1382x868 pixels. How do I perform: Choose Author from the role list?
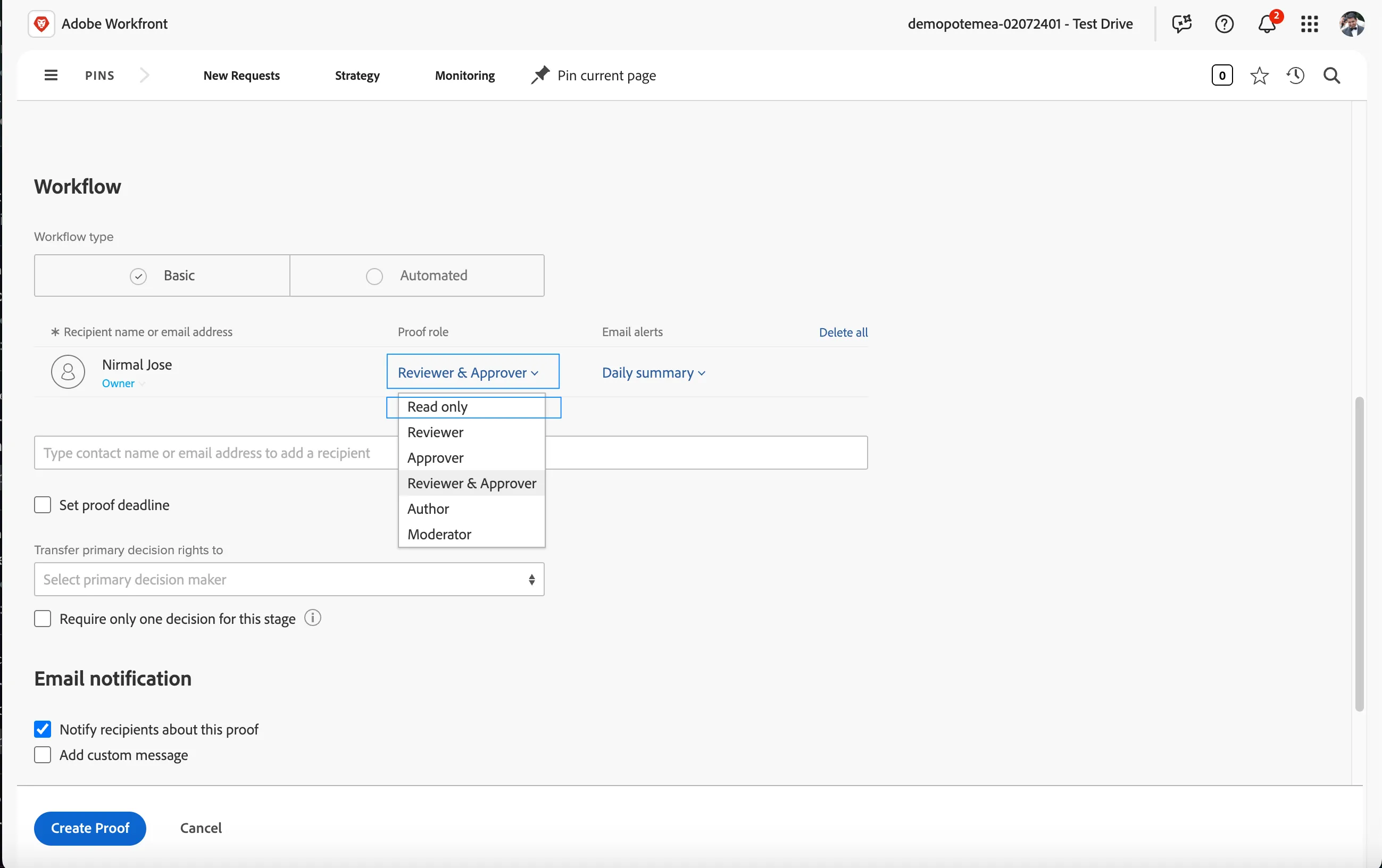point(472,508)
